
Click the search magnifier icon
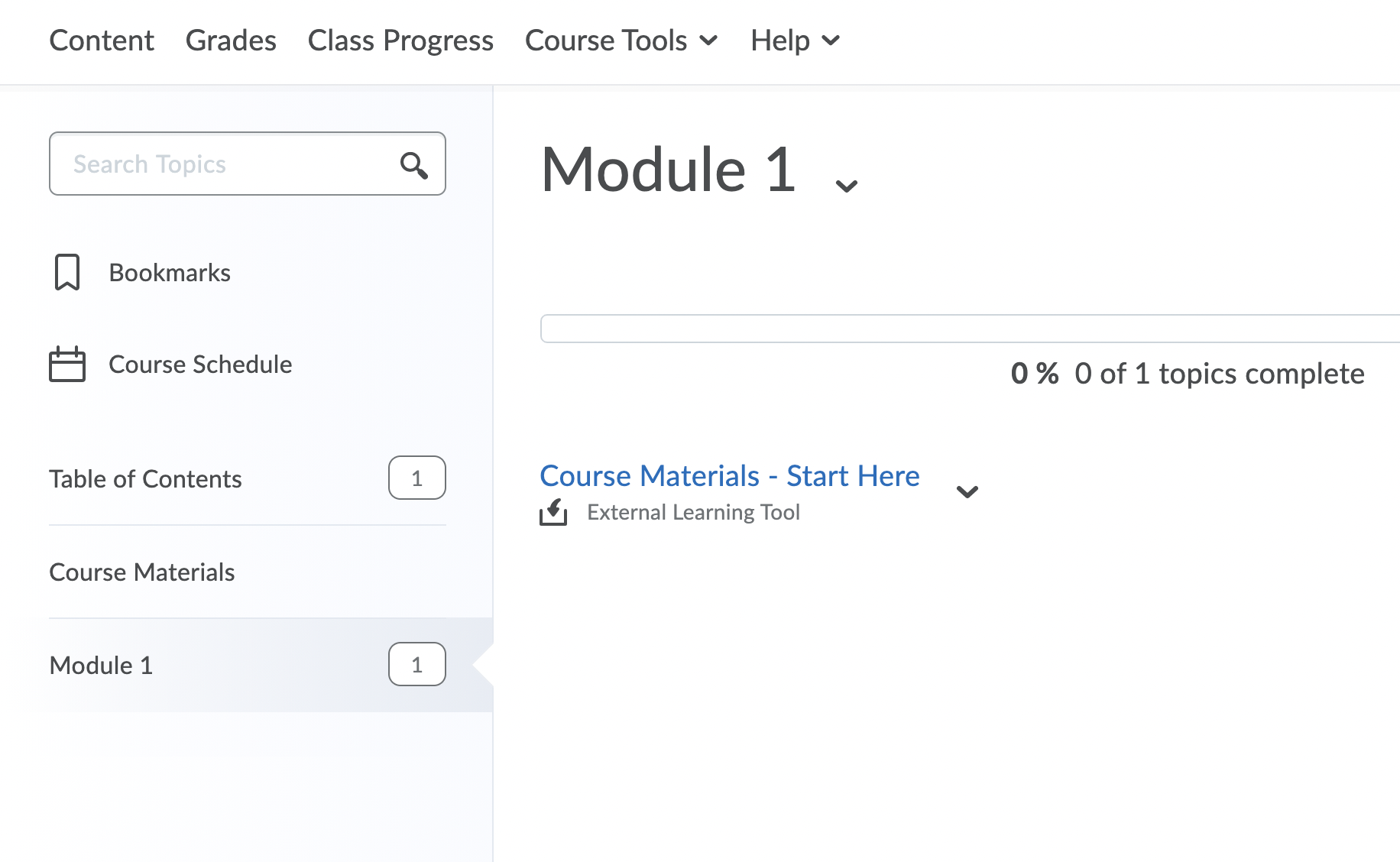point(413,164)
